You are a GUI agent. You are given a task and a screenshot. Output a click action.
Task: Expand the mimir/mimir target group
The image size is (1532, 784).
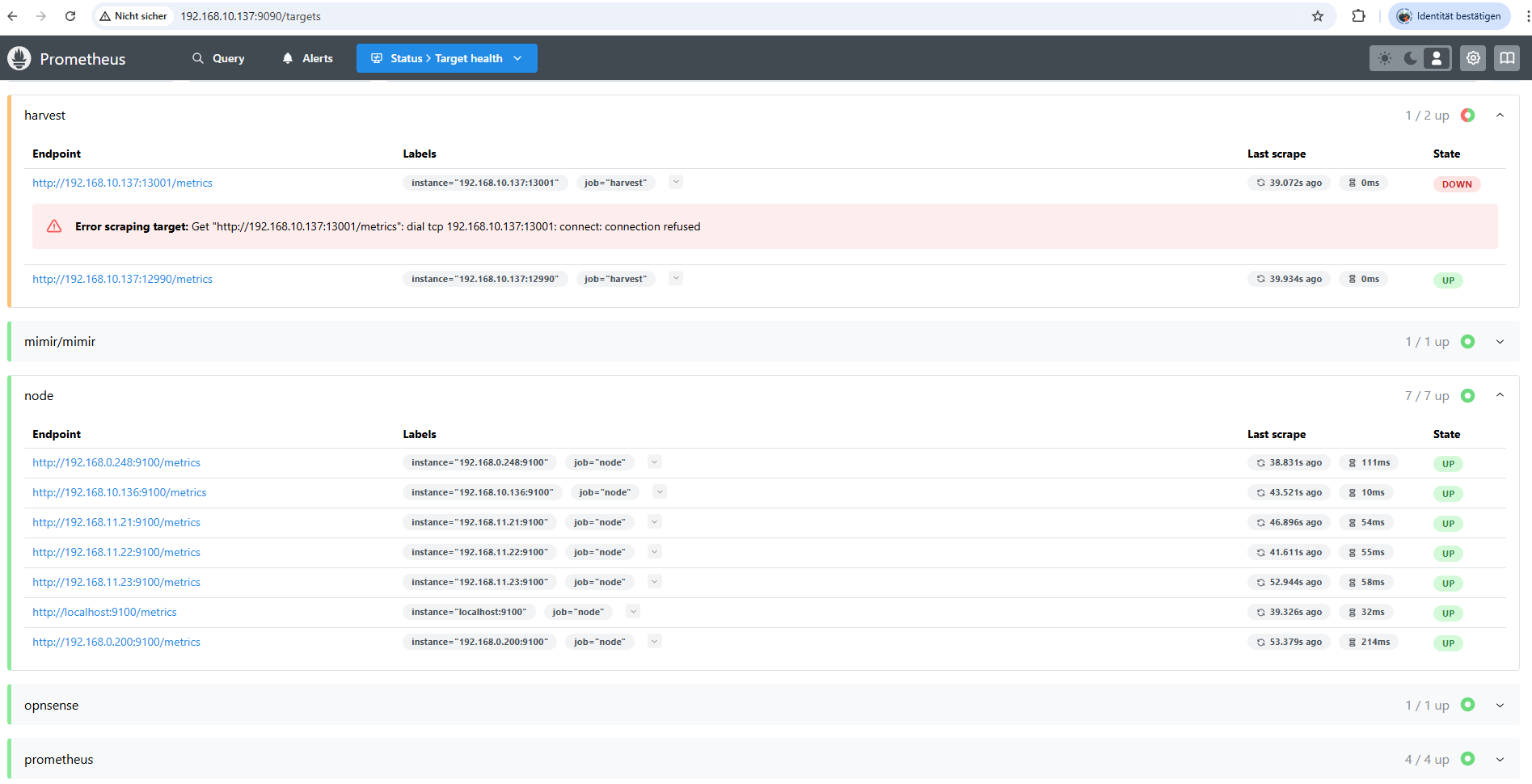pos(1500,342)
